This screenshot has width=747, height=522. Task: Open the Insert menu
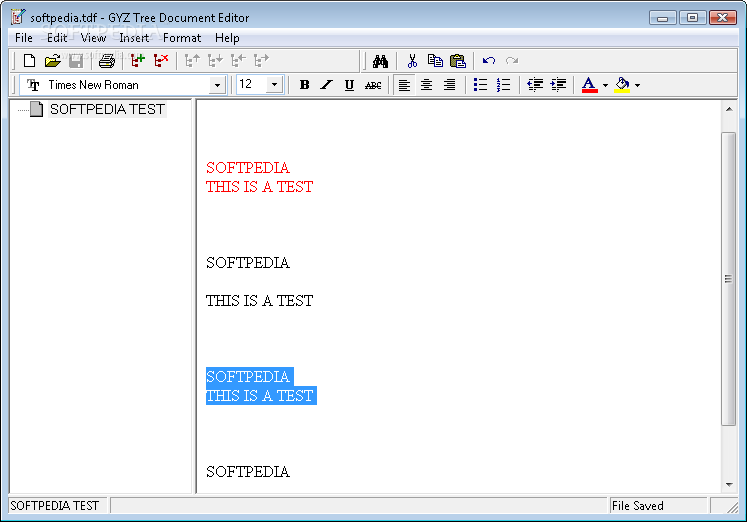[x=134, y=38]
